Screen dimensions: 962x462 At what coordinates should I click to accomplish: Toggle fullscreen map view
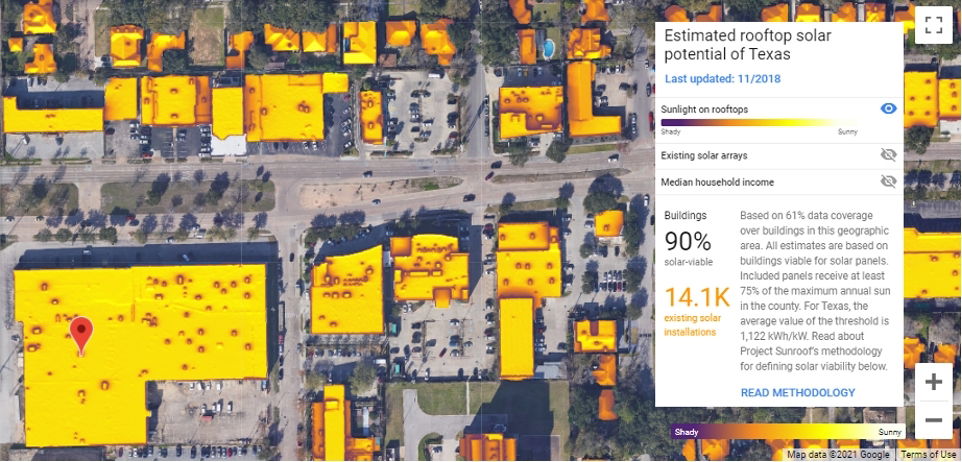933,25
